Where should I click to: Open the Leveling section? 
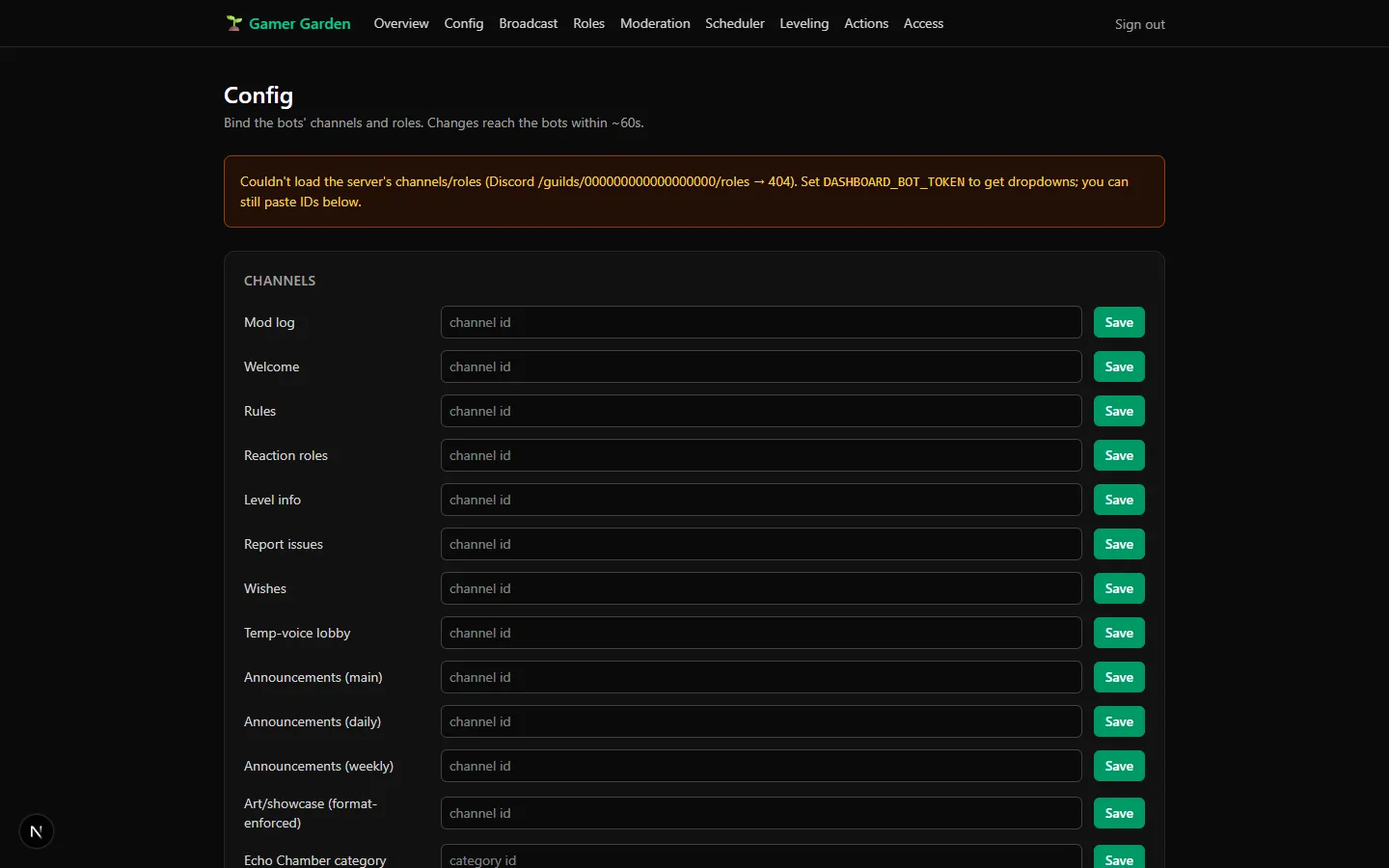point(804,23)
